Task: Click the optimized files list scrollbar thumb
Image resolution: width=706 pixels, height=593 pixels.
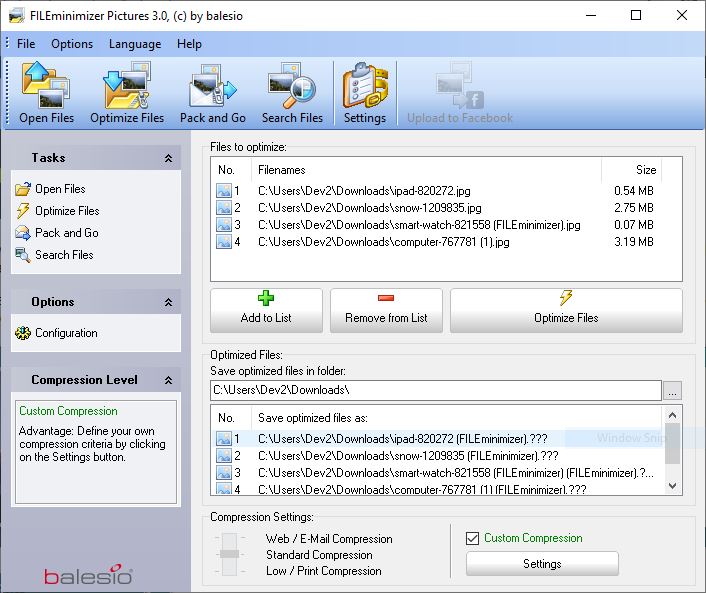Action: [x=672, y=444]
